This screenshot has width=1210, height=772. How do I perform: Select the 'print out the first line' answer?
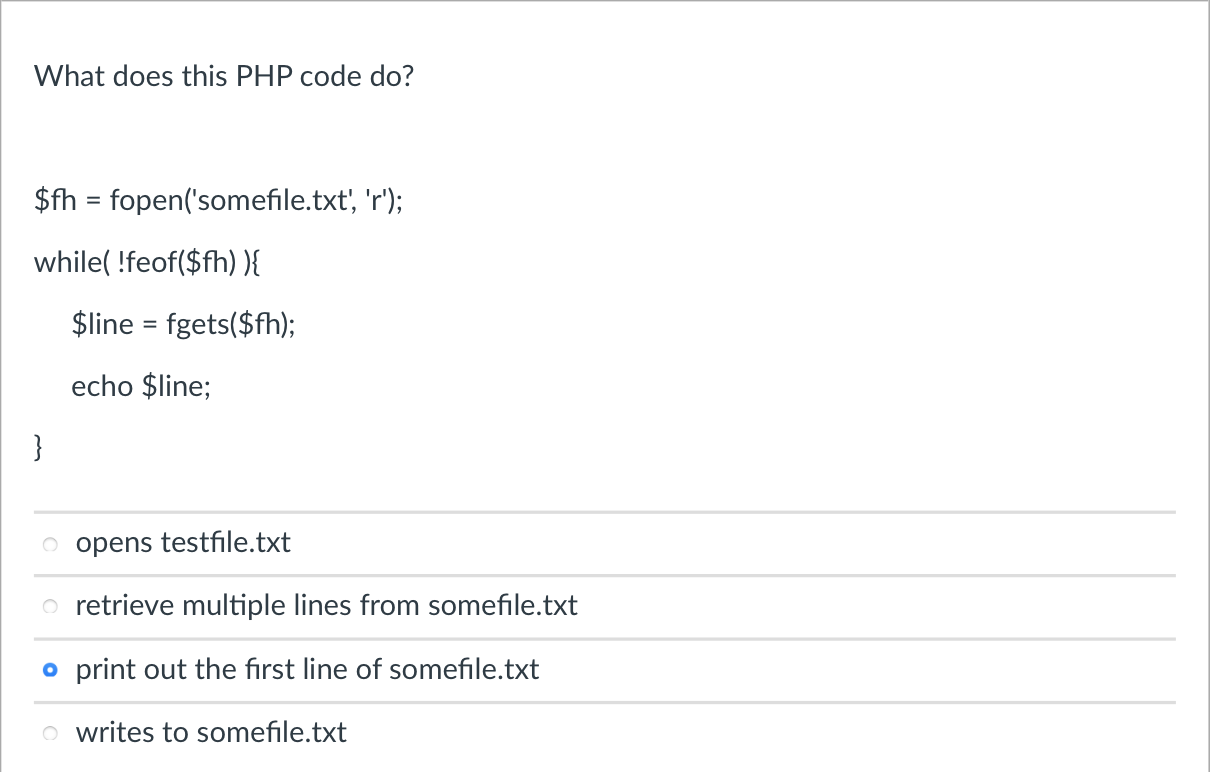(50, 669)
